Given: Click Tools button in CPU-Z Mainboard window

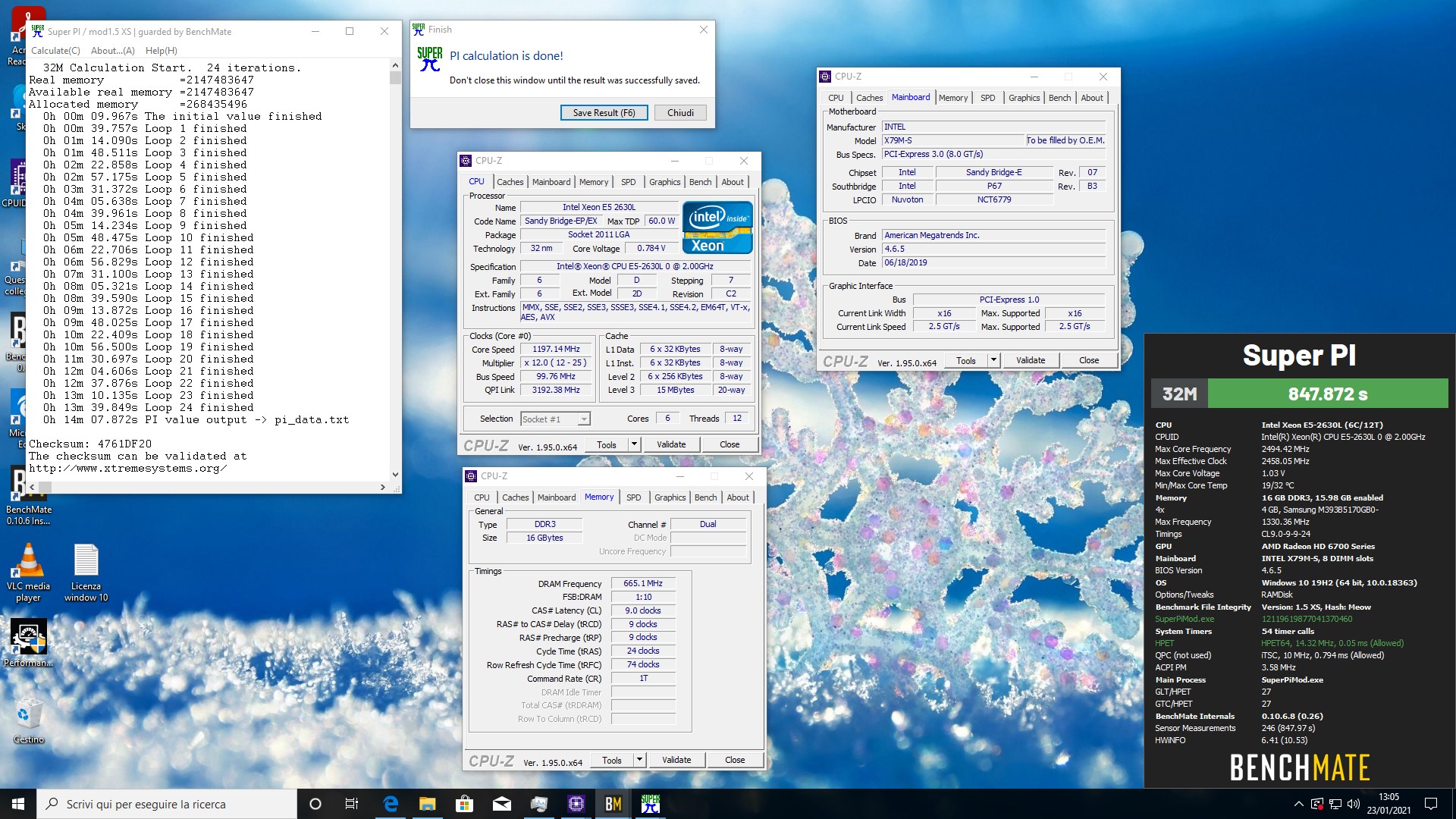Looking at the screenshot, I should point(966,360).
